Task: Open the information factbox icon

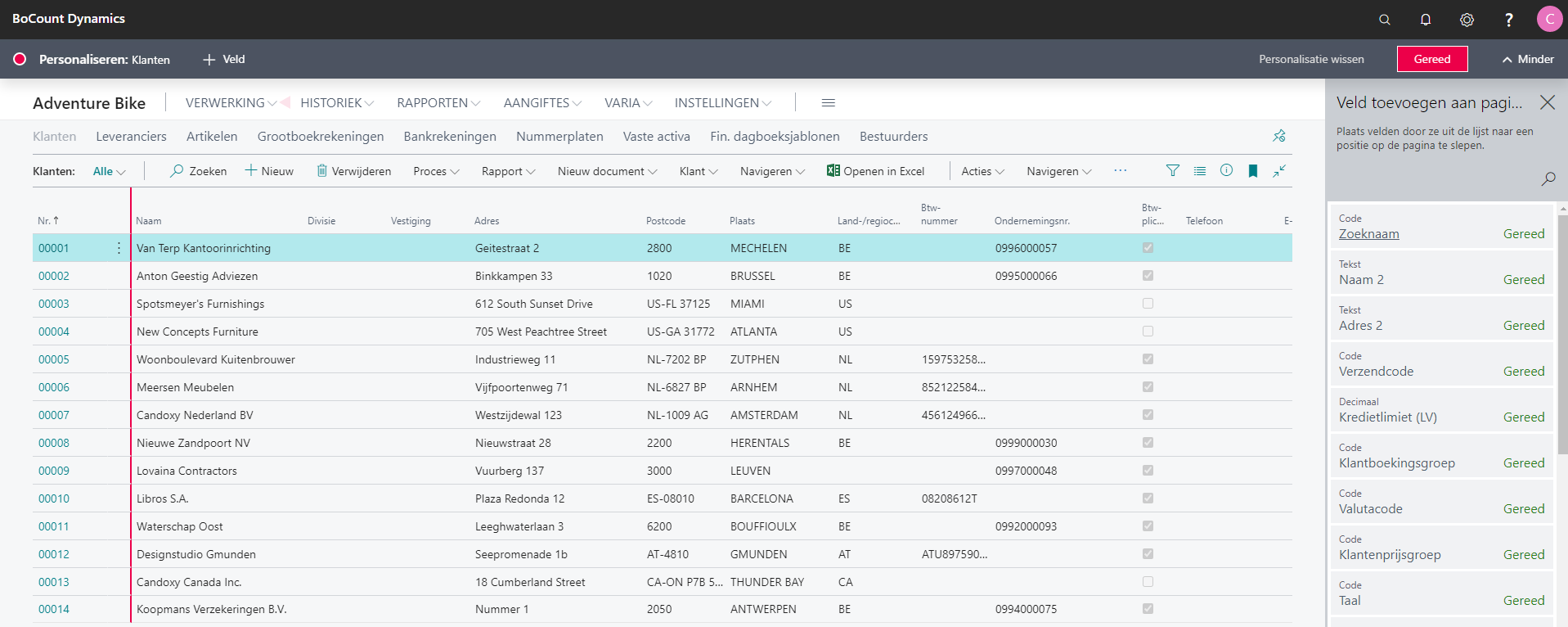Action: [1226, 170]
